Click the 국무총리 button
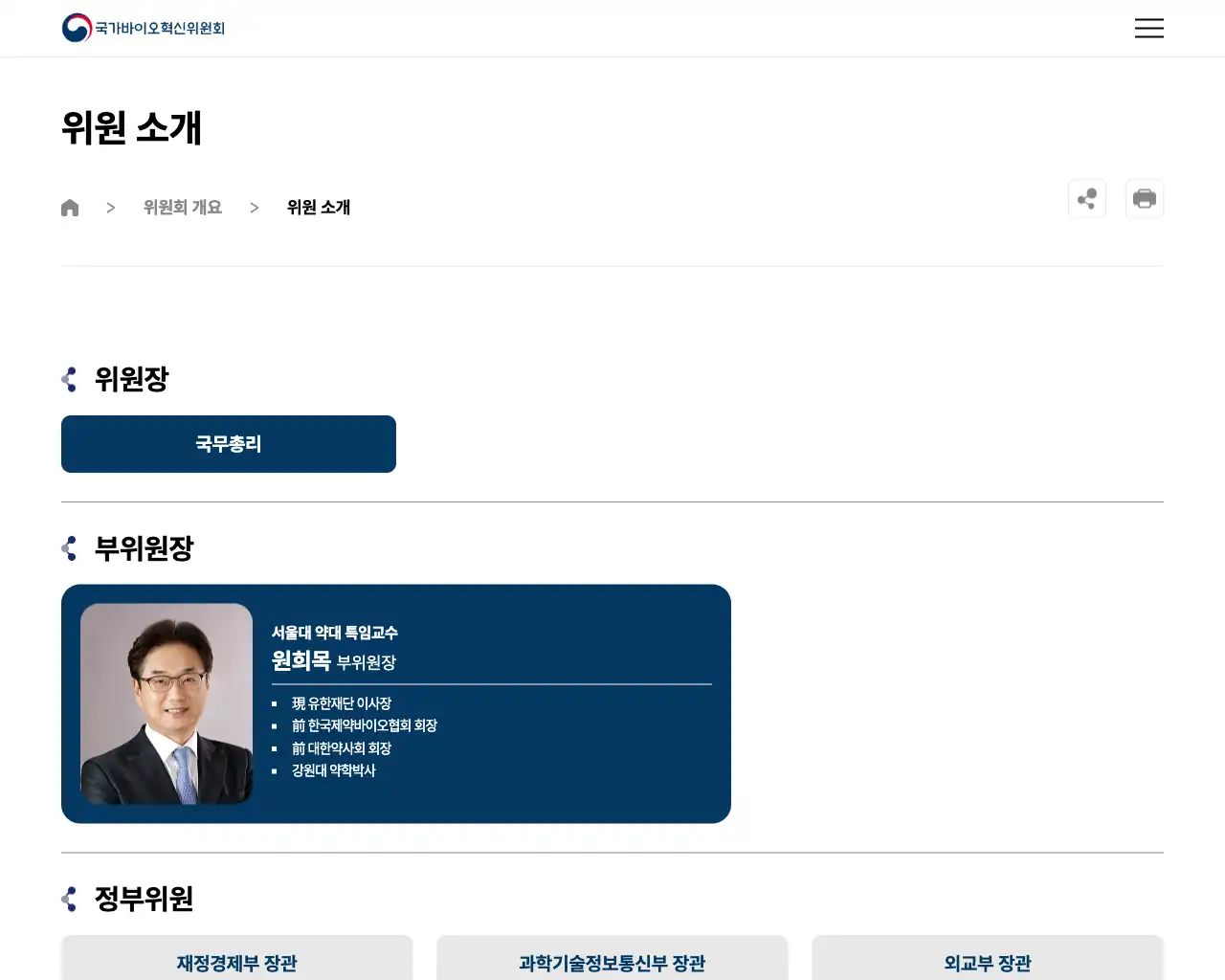Image resolution: width=1225 pixels, height=980 pixels. click(229, 444)
